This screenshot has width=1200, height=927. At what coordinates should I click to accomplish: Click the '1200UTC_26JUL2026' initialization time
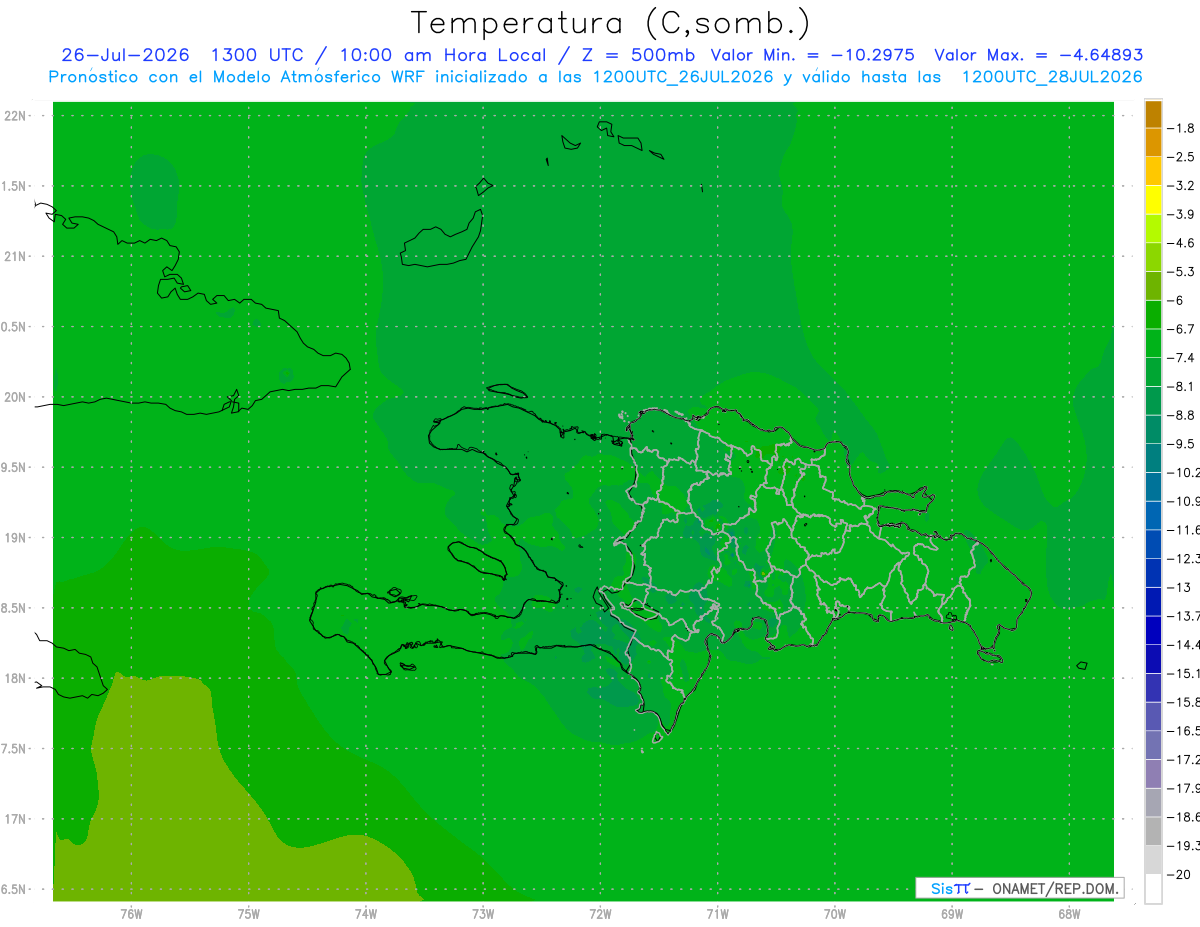pyautogui.click(x=683, y=77)
